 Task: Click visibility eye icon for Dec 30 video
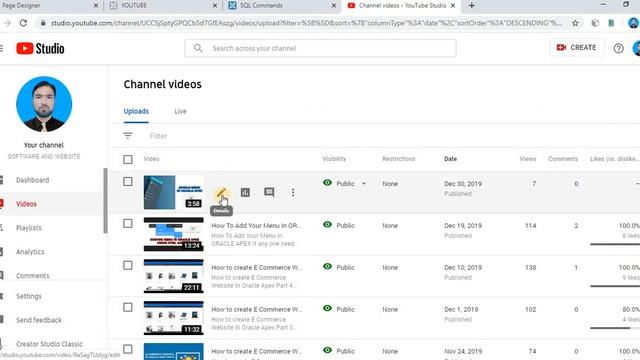click(x=327, y=183)
